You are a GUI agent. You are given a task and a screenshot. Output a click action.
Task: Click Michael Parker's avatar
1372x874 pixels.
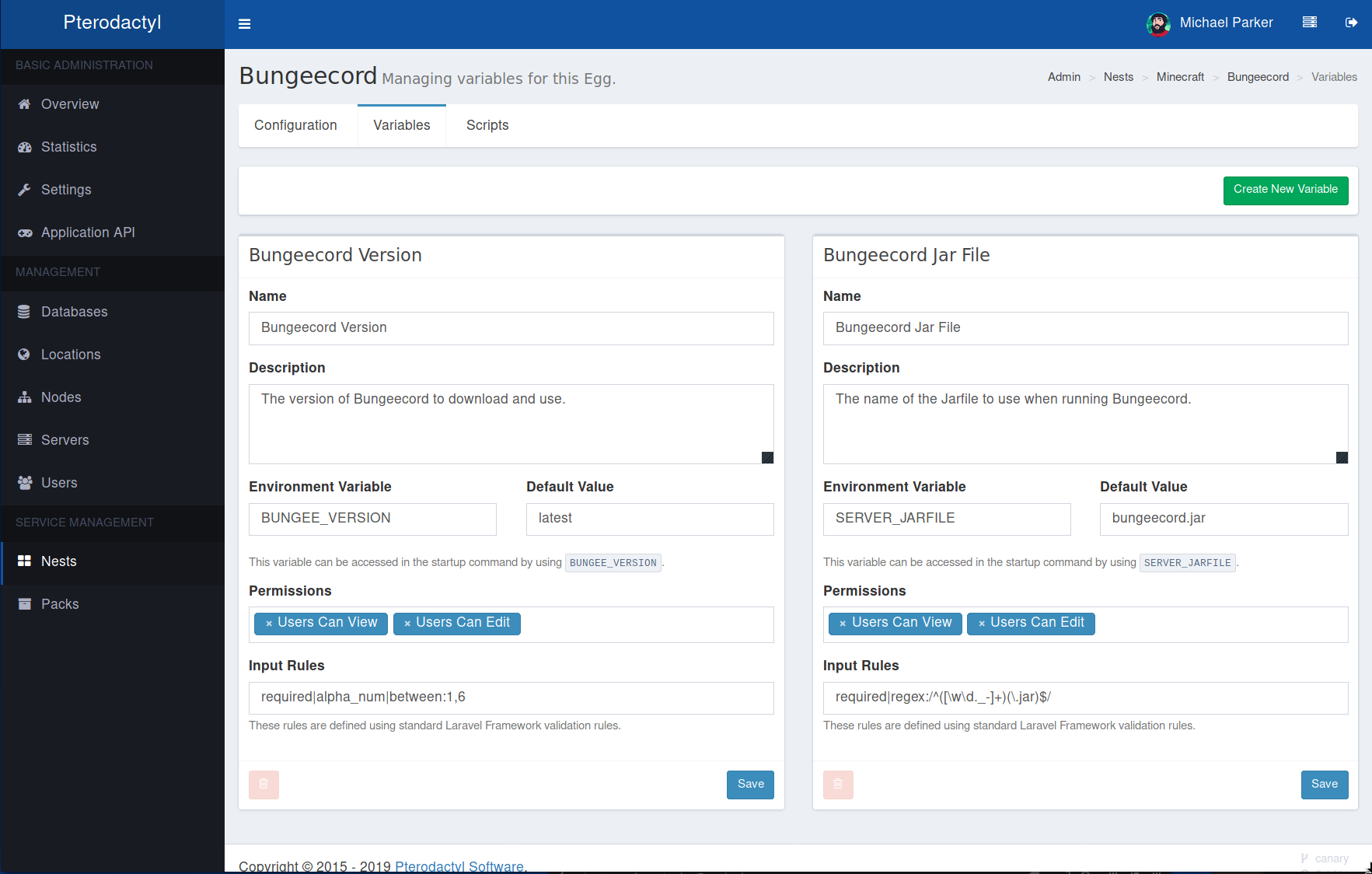coord(1158,24)
